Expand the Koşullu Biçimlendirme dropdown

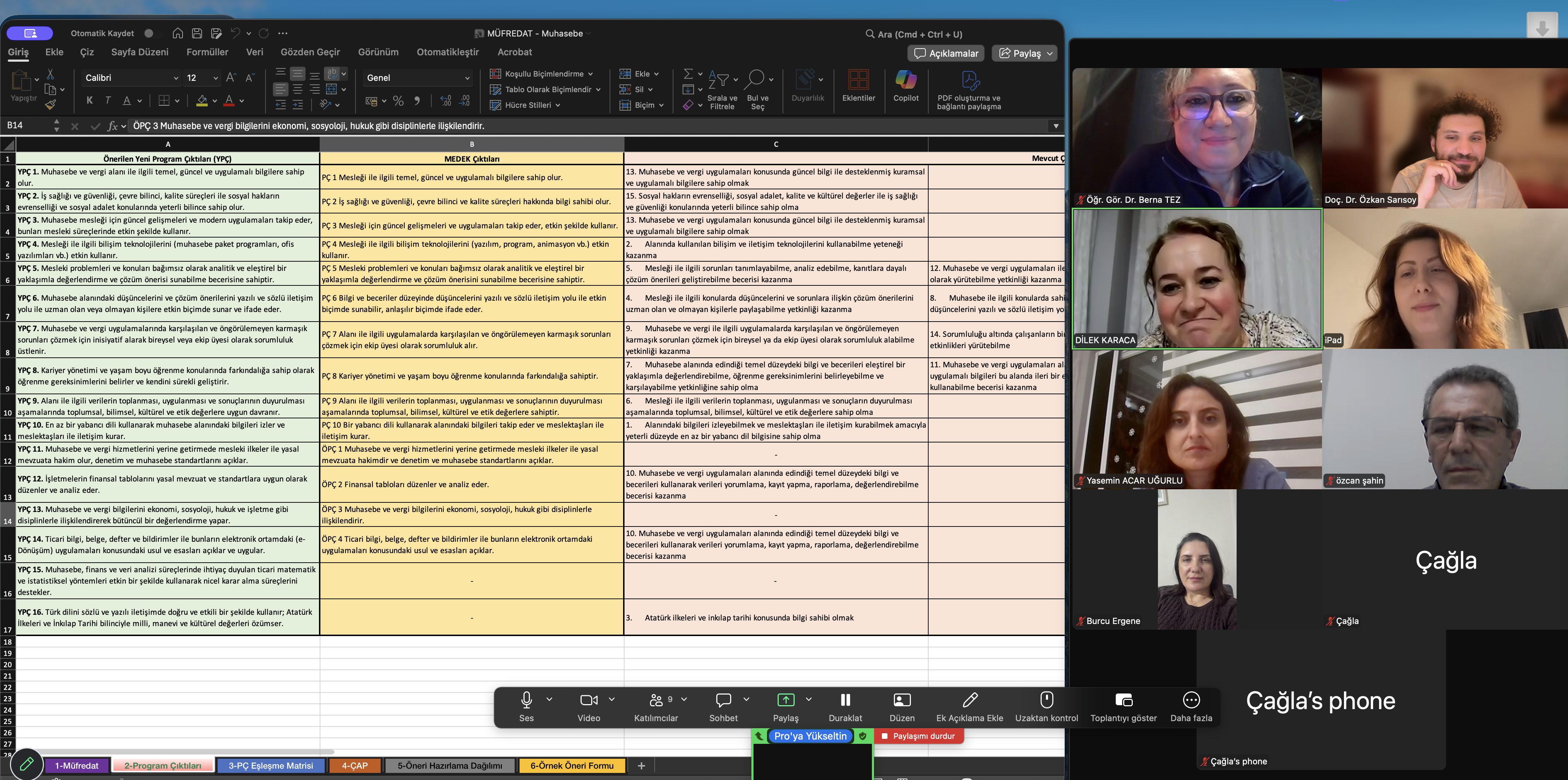tap(590, 74)
